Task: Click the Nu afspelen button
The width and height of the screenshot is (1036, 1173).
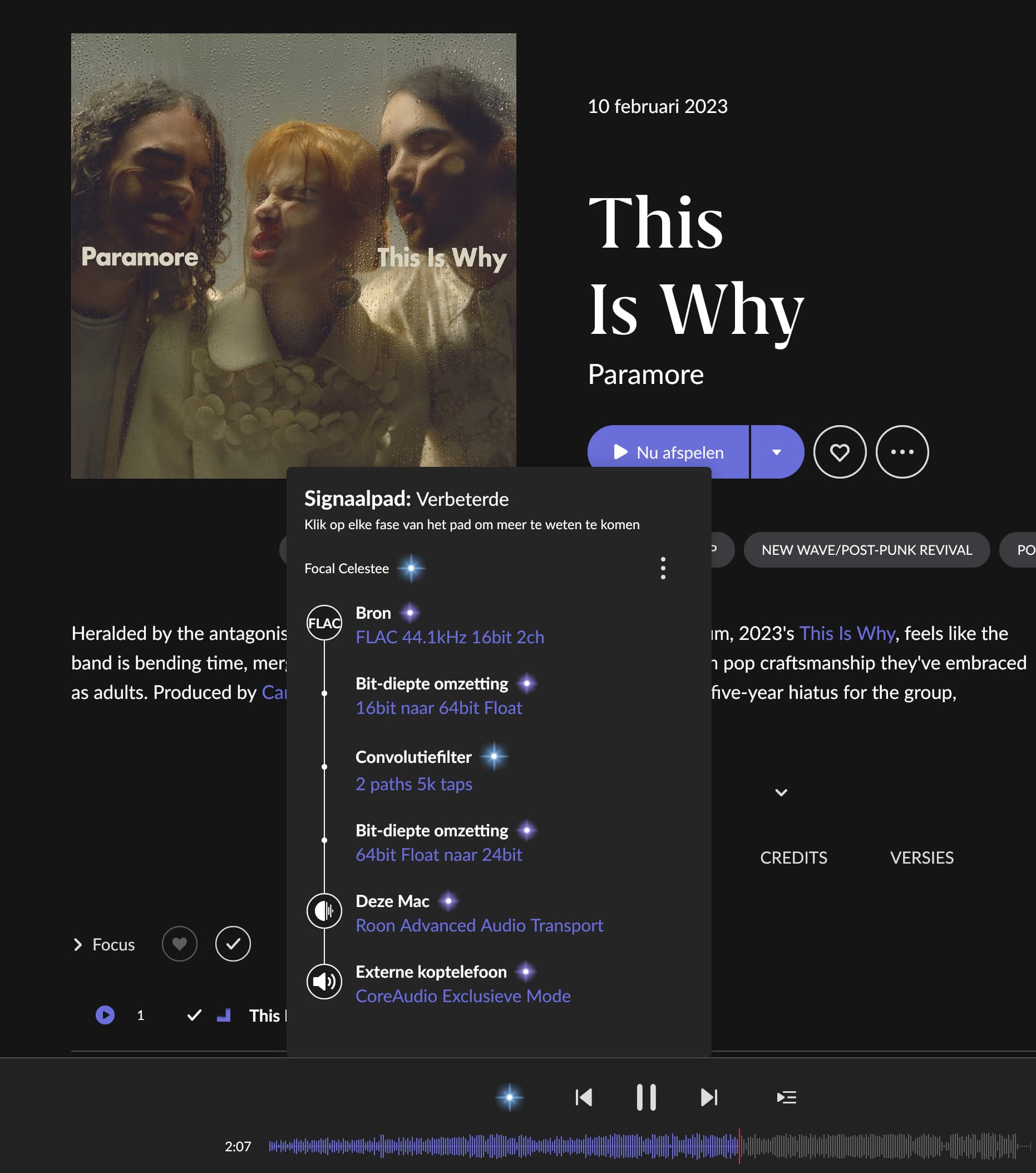Action: click(668, 452)
